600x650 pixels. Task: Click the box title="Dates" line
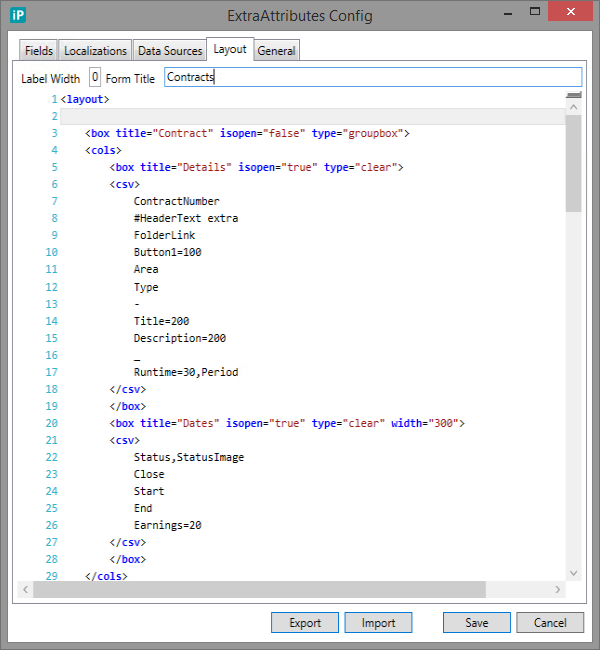tap(287, 424)
